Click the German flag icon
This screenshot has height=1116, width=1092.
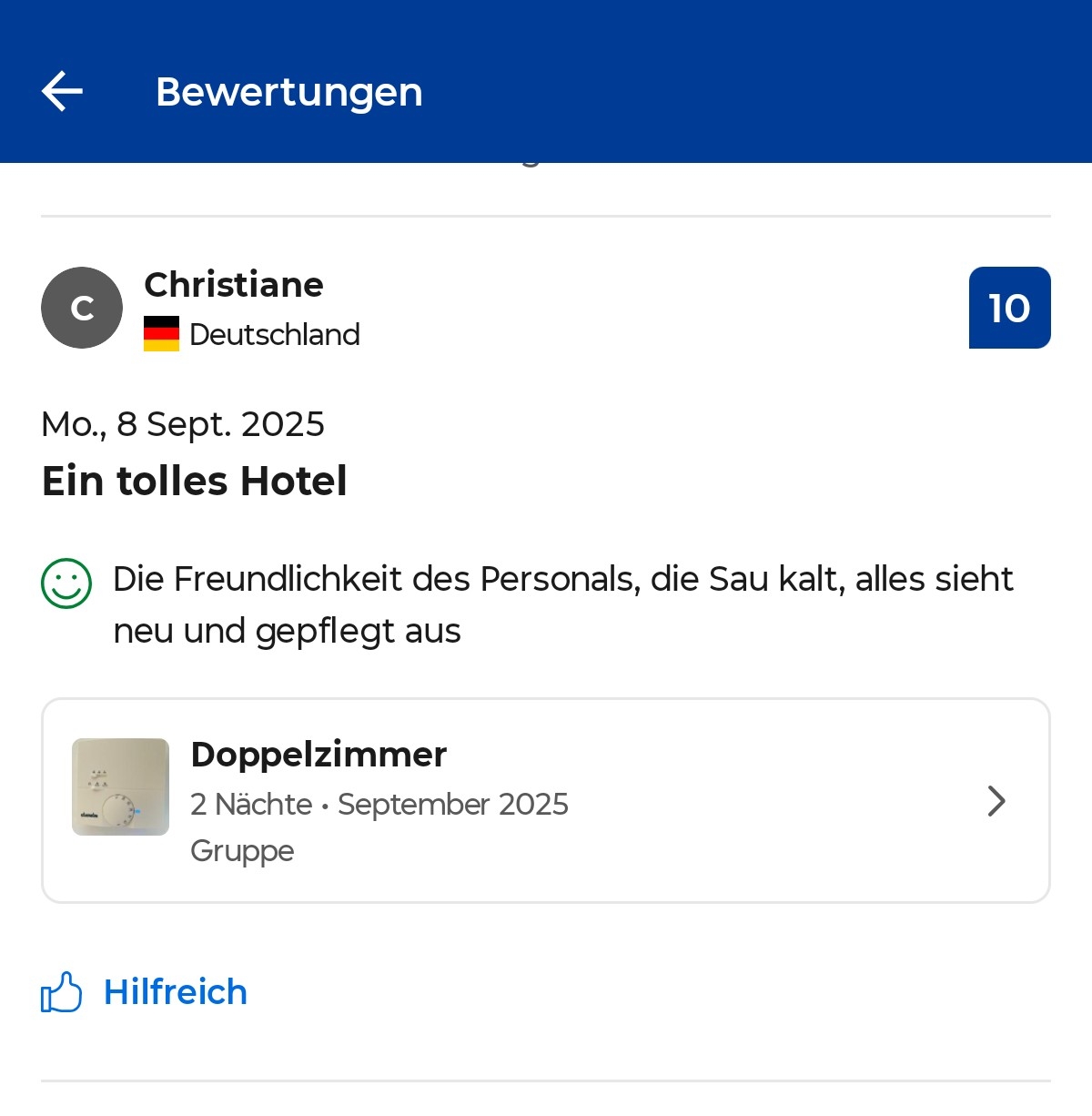point(161,334)
